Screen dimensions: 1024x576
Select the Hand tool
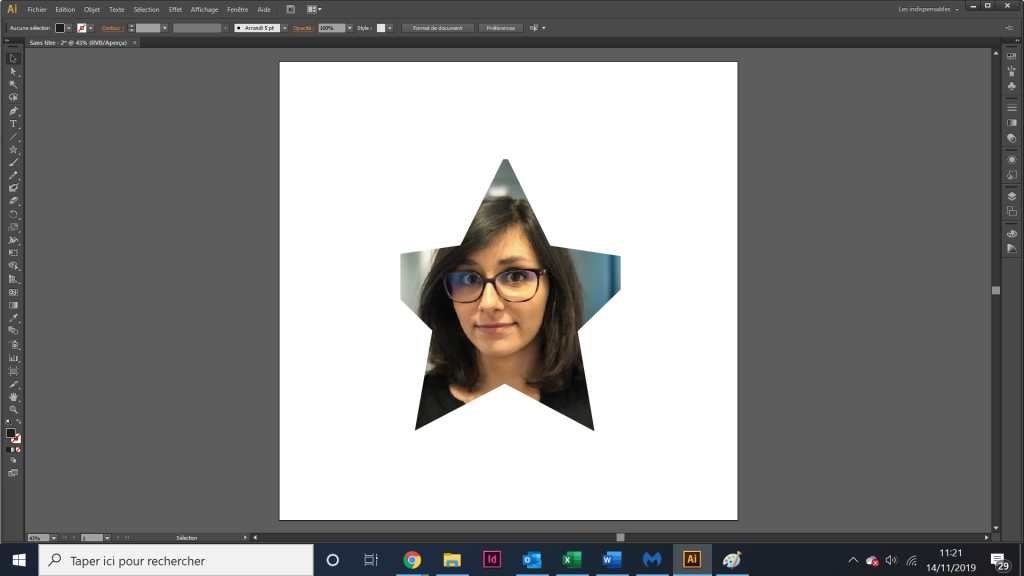(13, 396)
